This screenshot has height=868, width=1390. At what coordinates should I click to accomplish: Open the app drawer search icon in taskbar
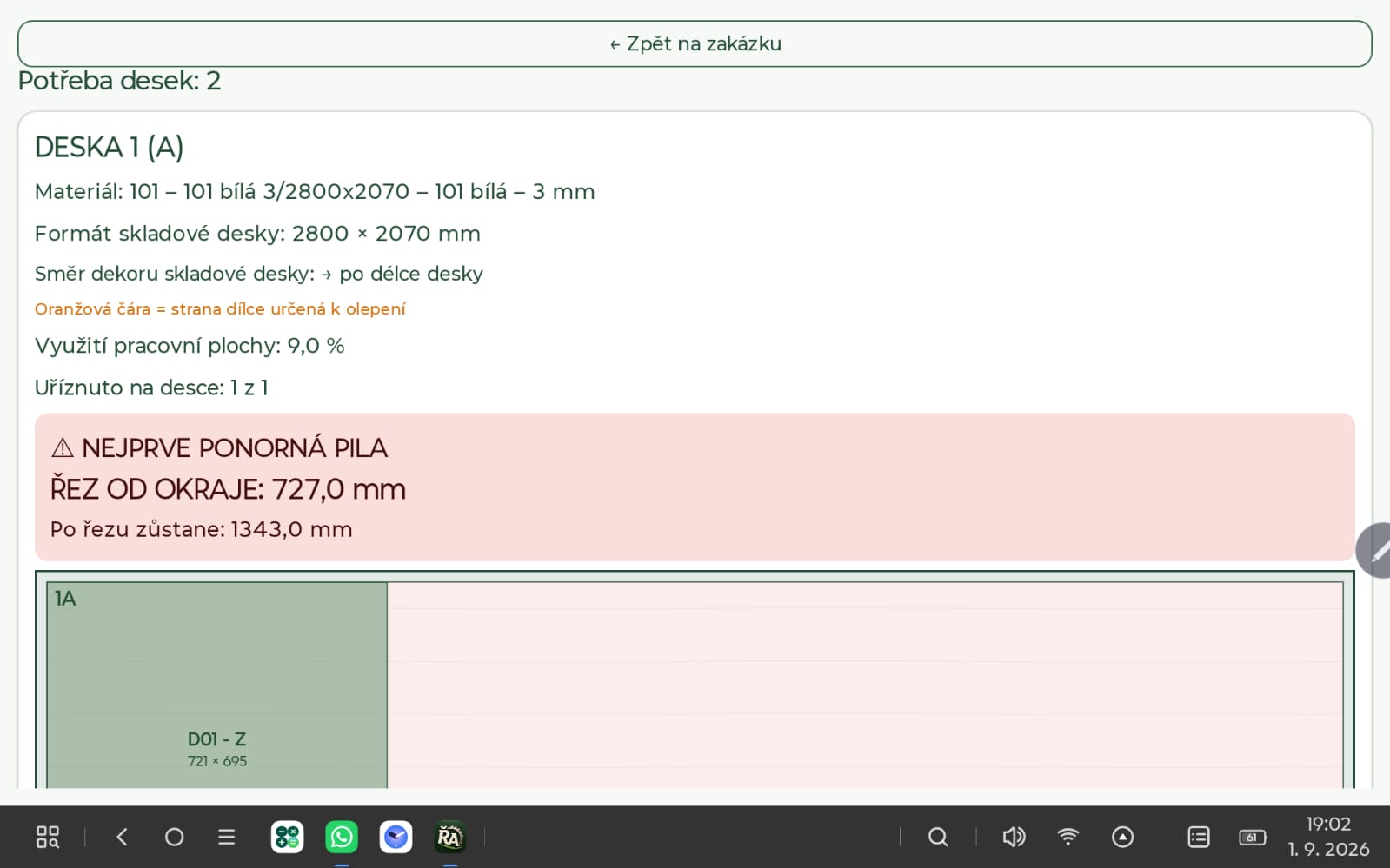47,837
